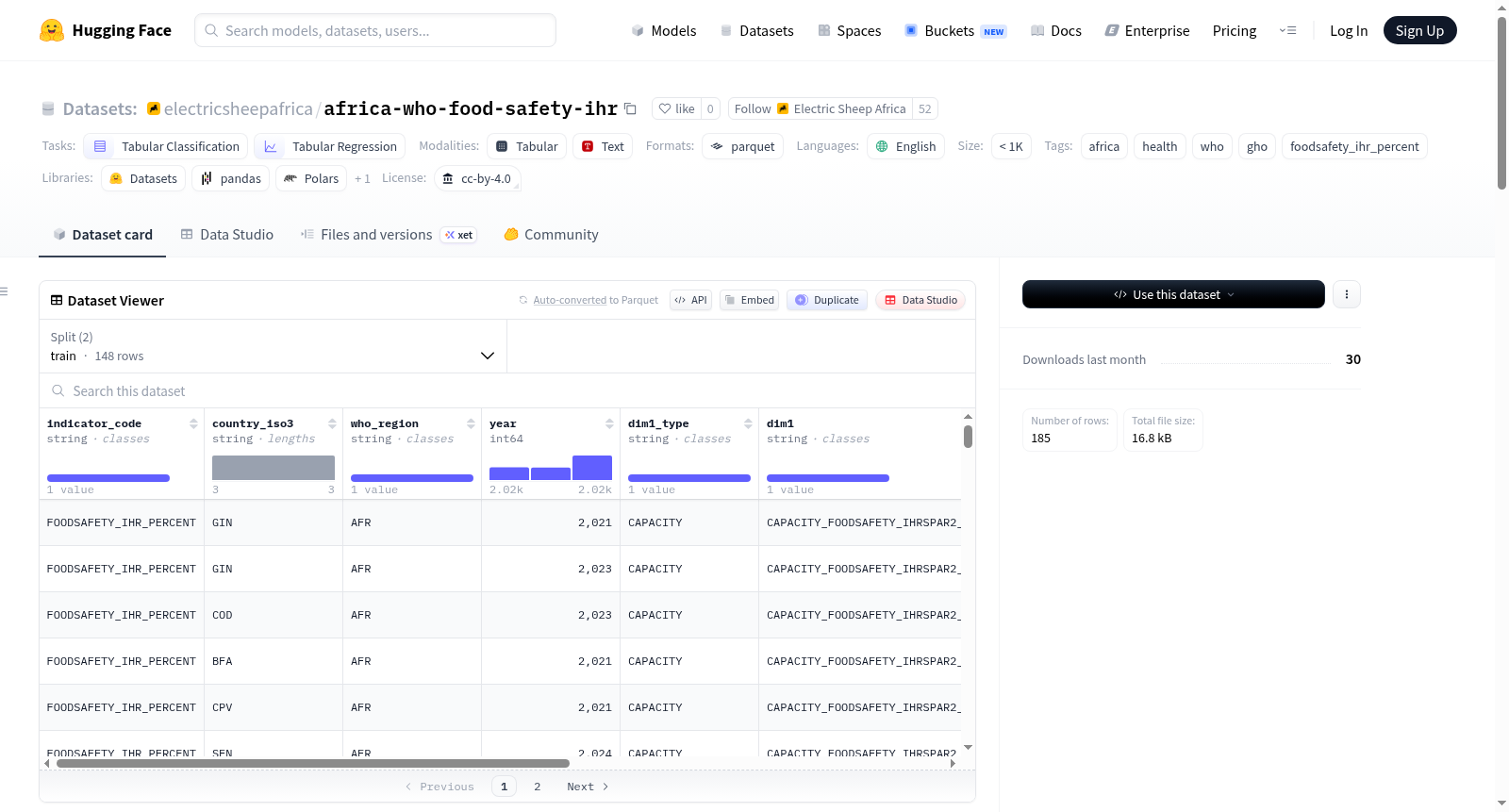
Task: Click the country_iso3 length histogram bar
Action: point(274,468)
